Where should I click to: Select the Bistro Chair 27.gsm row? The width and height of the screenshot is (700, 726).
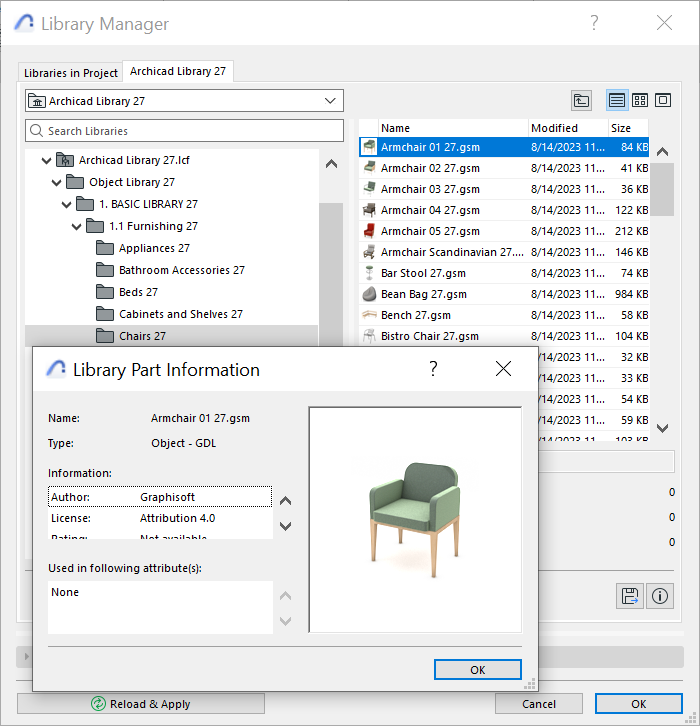(504, 336)
